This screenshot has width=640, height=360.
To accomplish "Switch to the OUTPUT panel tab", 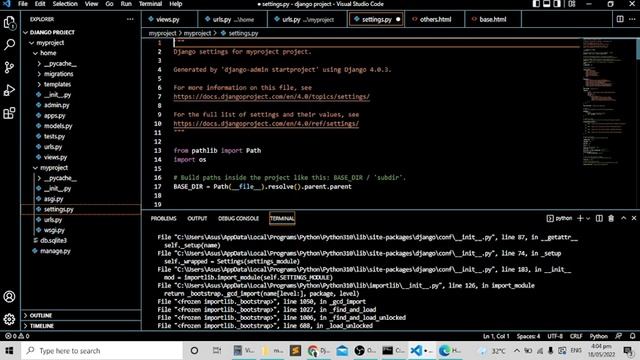I will point(197,218).
